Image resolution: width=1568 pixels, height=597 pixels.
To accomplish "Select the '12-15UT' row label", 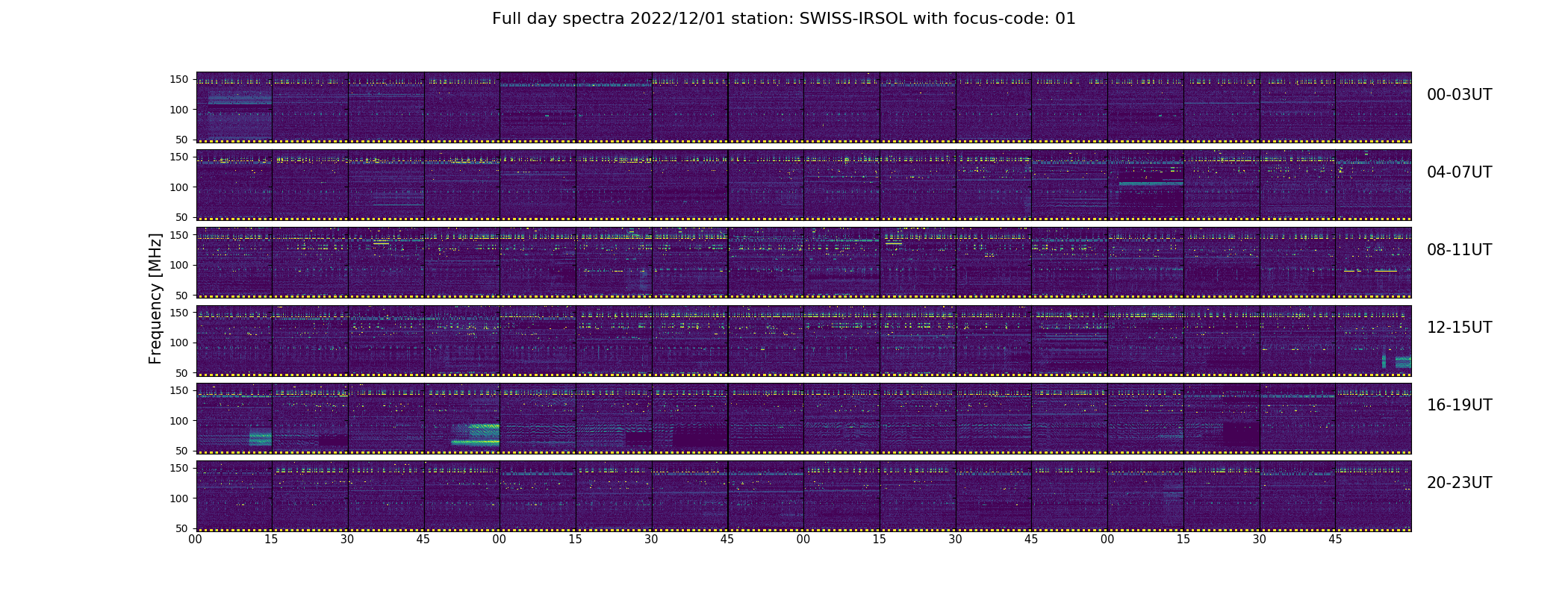I will coord(1459,328).
